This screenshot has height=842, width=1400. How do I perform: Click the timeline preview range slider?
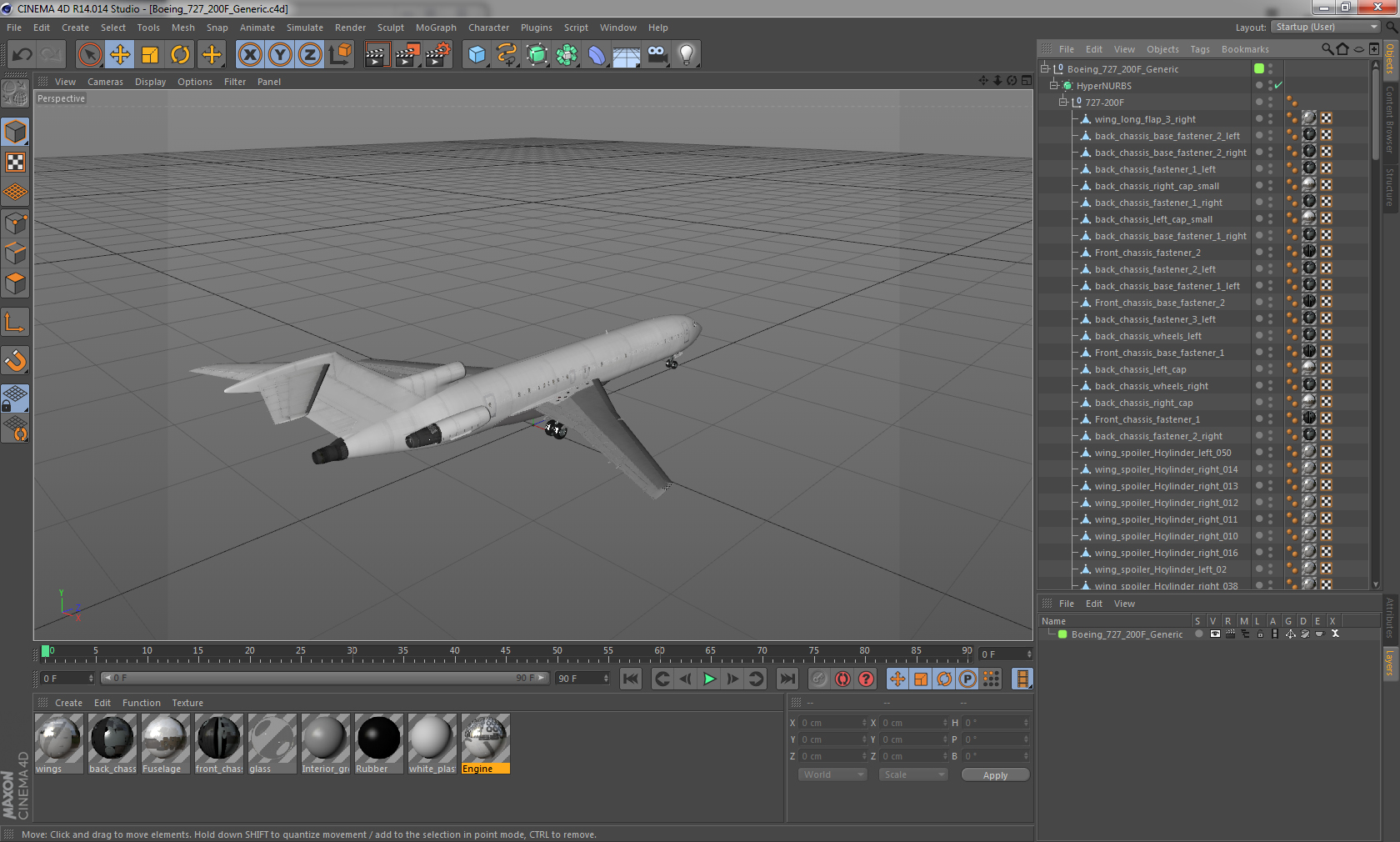(x=325, y=678)
